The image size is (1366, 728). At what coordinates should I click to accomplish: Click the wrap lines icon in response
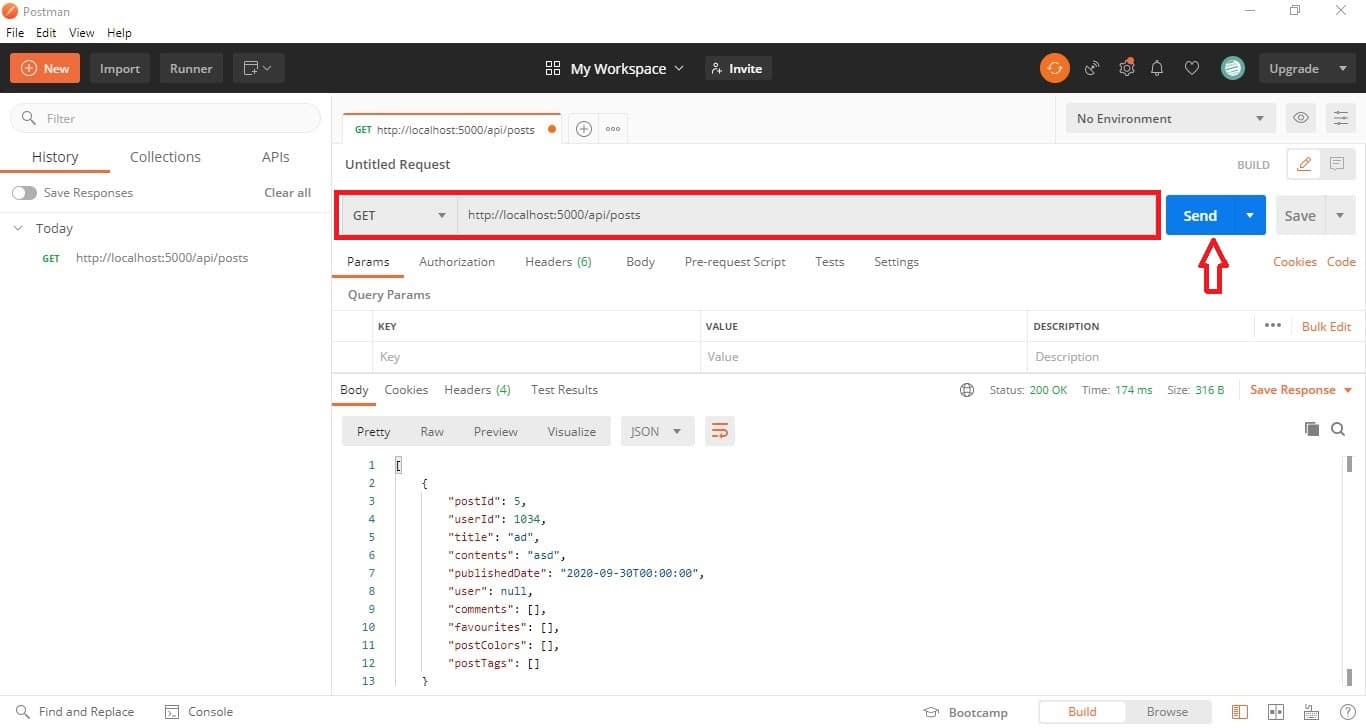pos(720,431)
